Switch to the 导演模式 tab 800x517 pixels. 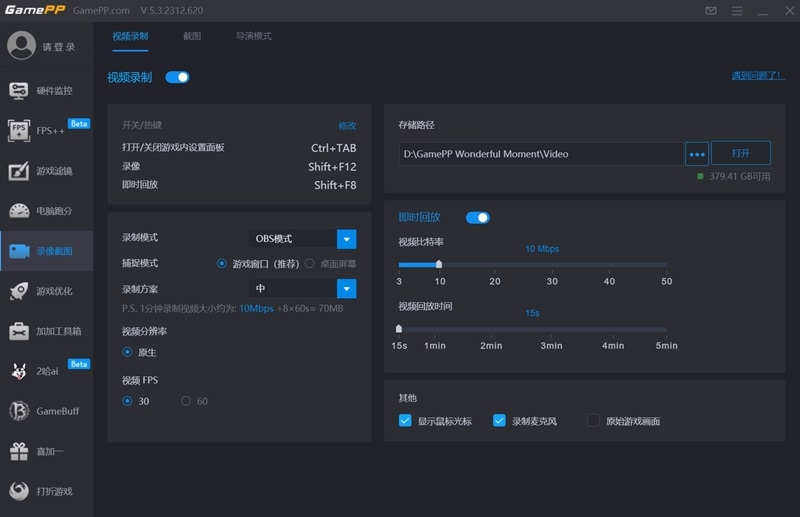(x=253, y=36)
